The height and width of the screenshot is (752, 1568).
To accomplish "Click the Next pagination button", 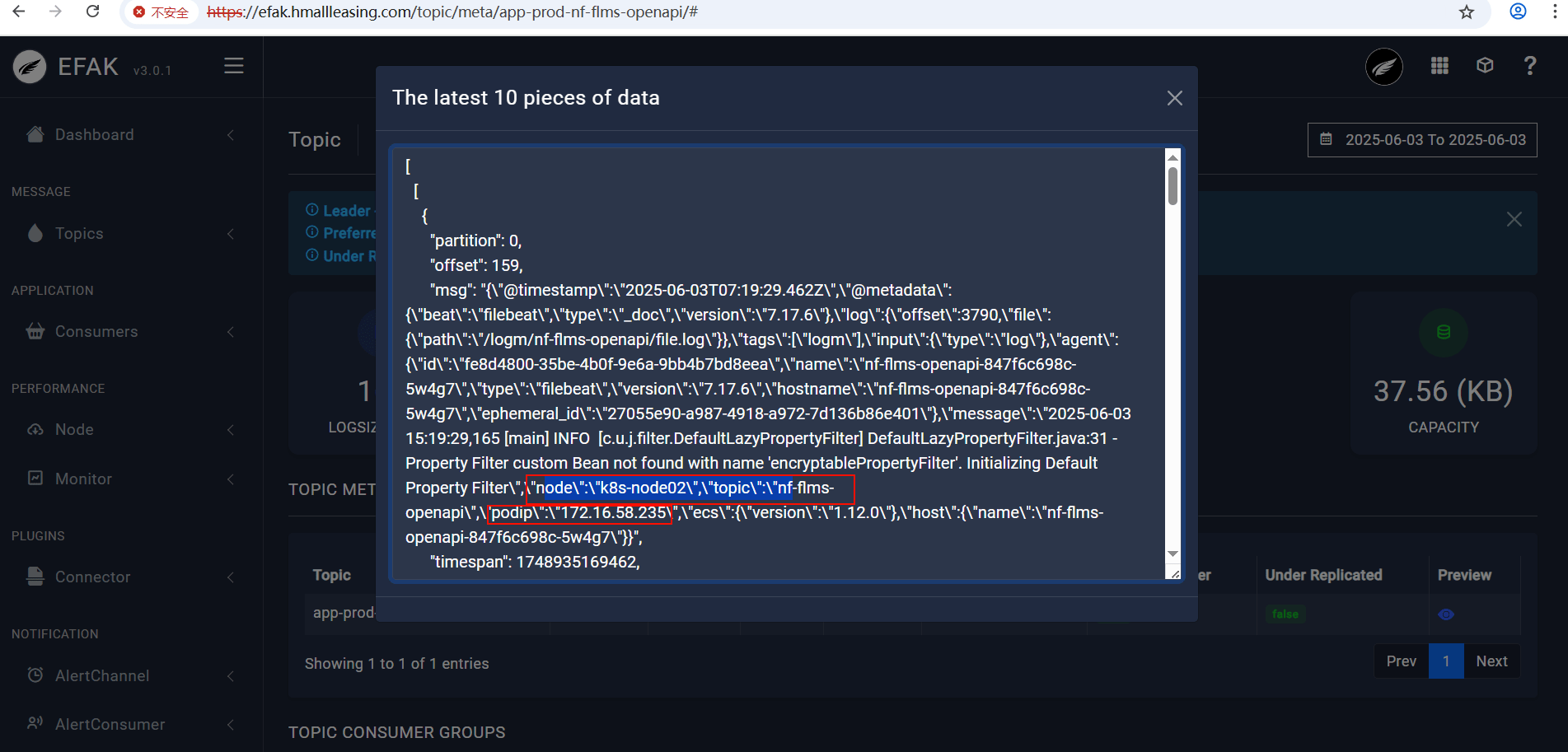I will pos(1491,661).
